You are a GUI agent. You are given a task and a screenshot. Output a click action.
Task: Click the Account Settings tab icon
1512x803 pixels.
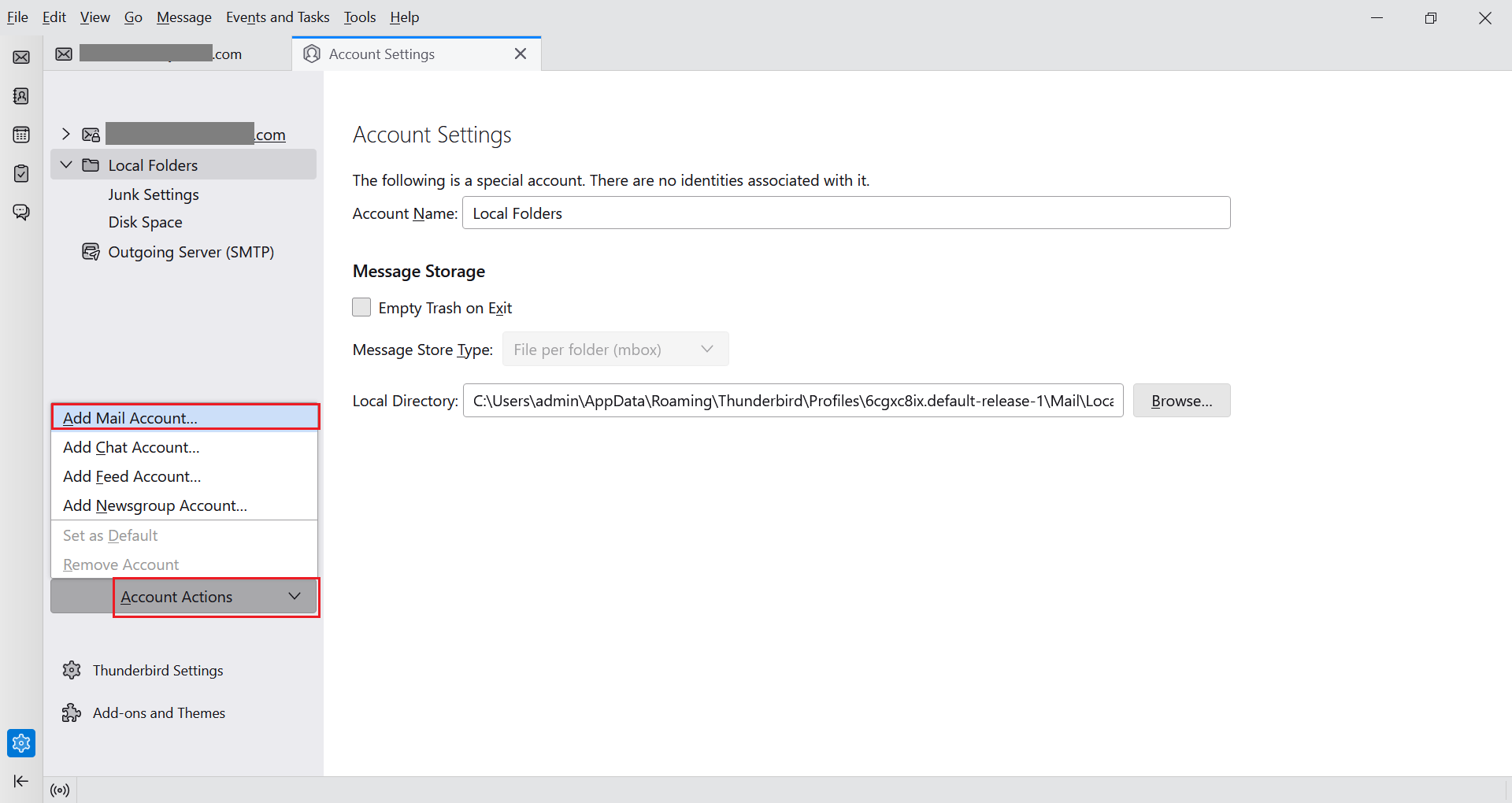312,54
